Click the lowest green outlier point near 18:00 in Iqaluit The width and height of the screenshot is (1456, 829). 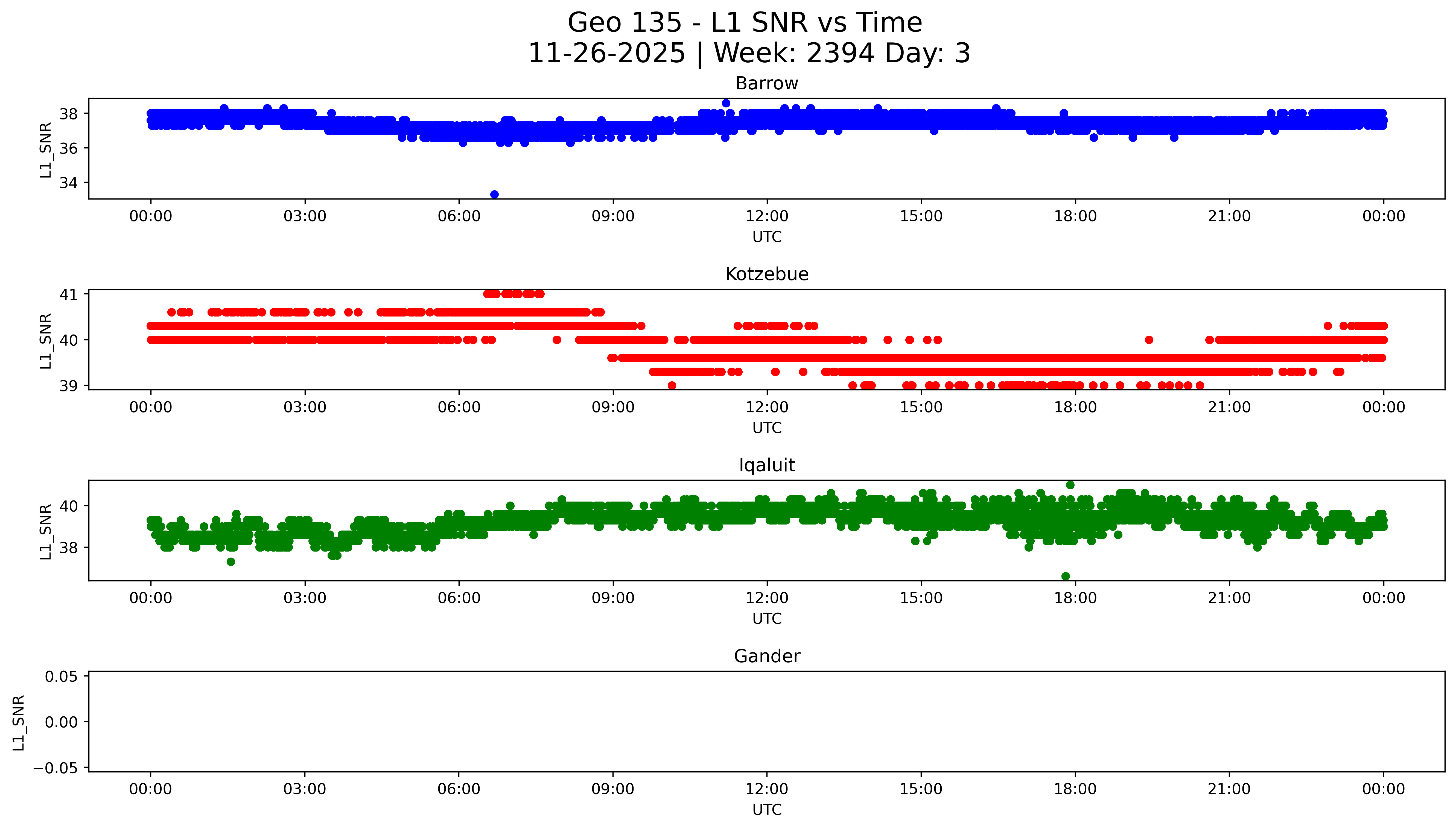[1065, 576]
